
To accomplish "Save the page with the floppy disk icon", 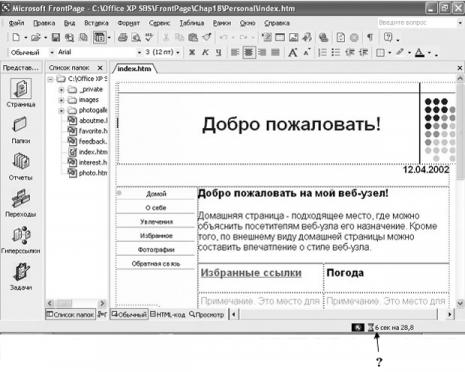I will coord(56,37).
